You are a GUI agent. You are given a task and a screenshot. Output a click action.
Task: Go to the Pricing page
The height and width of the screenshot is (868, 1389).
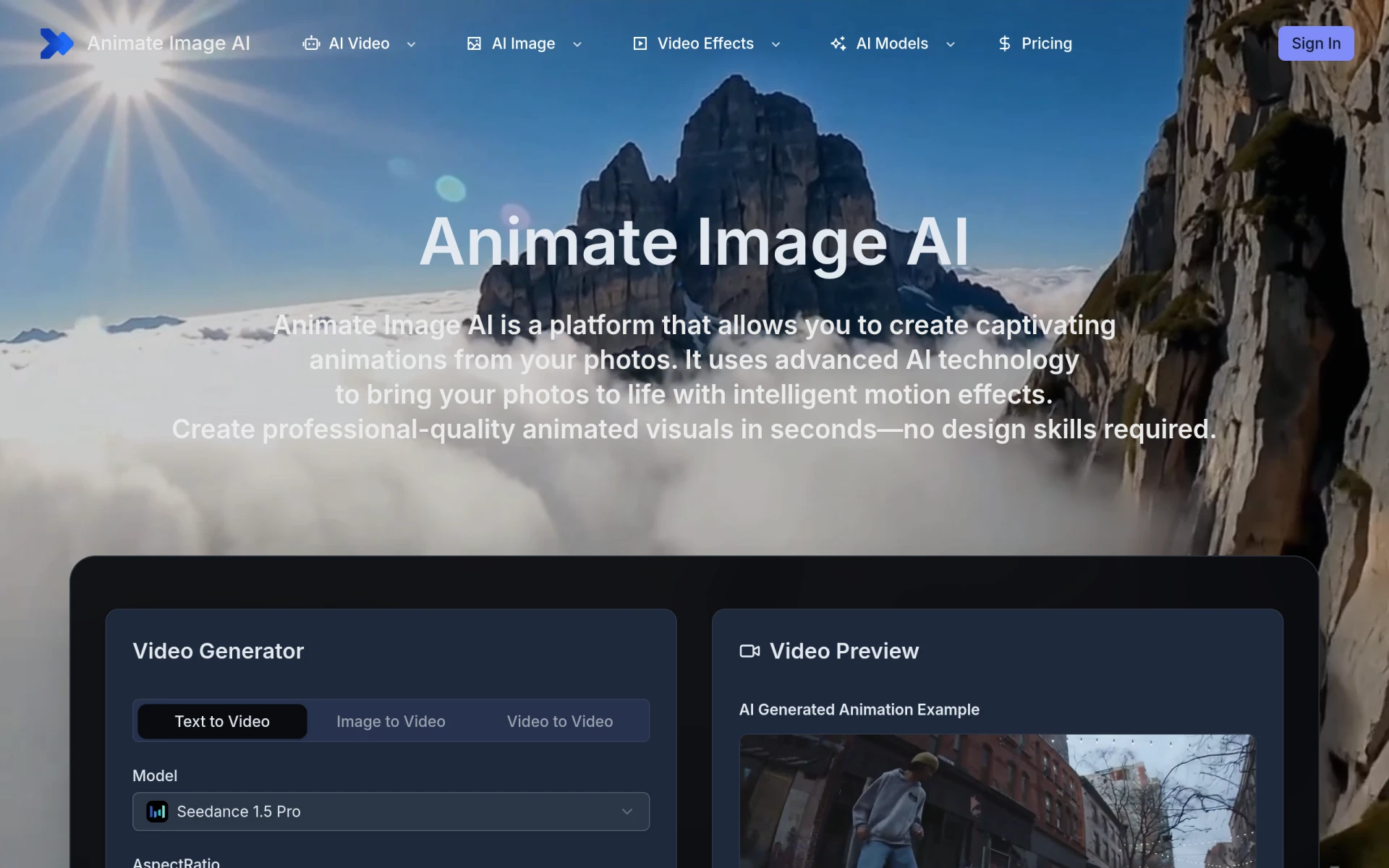1035,43
